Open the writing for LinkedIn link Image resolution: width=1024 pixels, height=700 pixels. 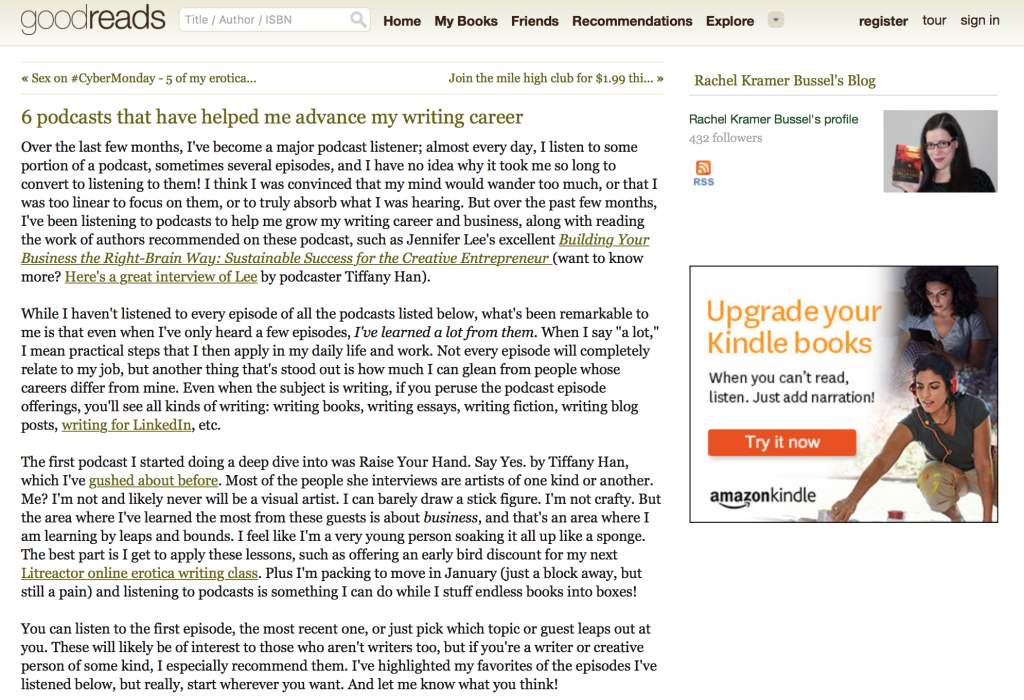126,425
